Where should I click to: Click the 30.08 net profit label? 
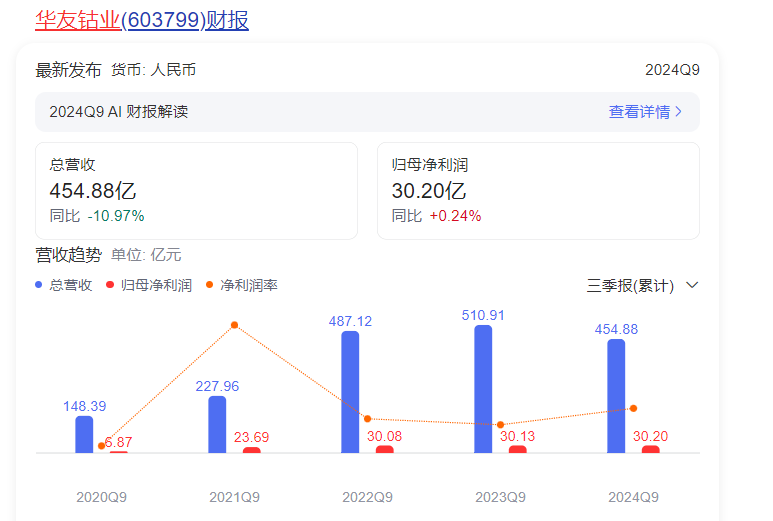pyautogui.click(x=385, y=436)
